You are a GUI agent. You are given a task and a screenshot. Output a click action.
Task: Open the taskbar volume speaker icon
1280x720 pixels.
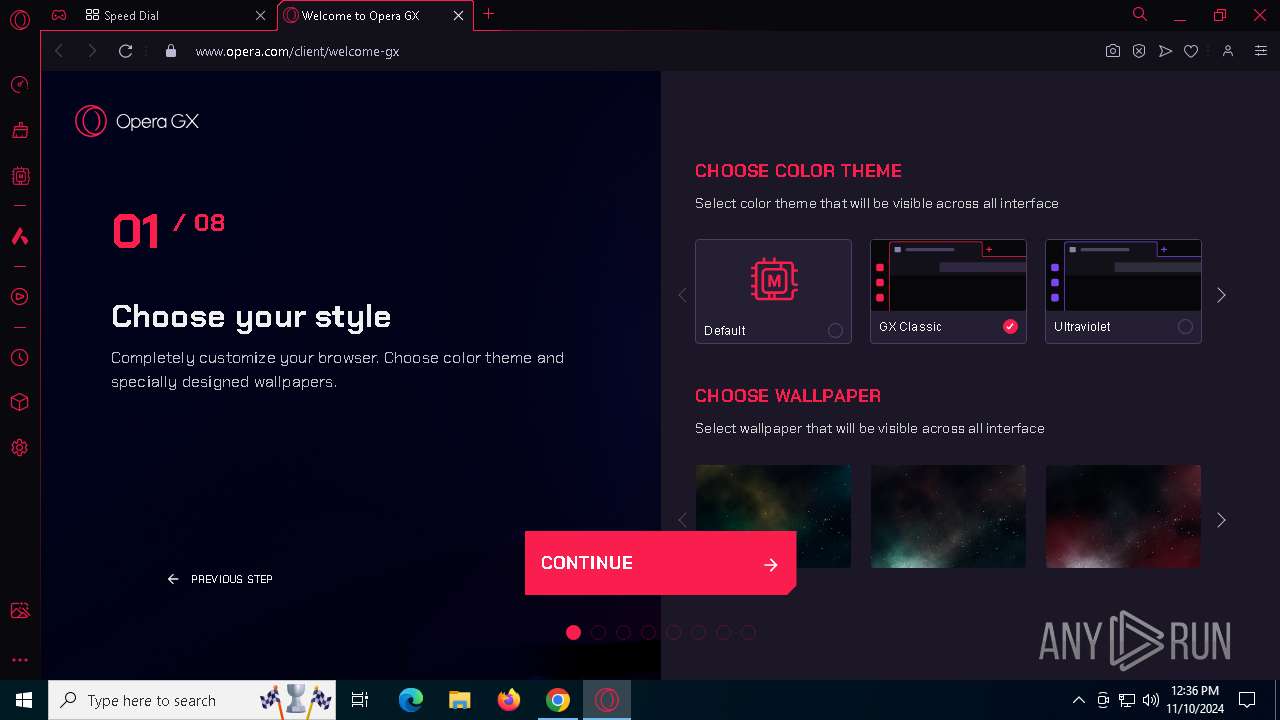click(1150, 700)
